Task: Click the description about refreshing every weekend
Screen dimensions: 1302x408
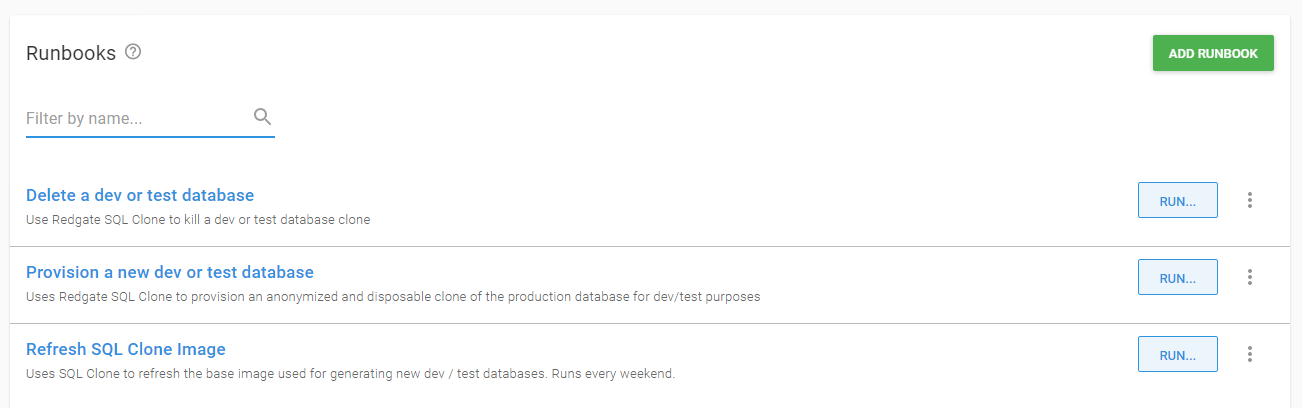Action: click(350, 374)
